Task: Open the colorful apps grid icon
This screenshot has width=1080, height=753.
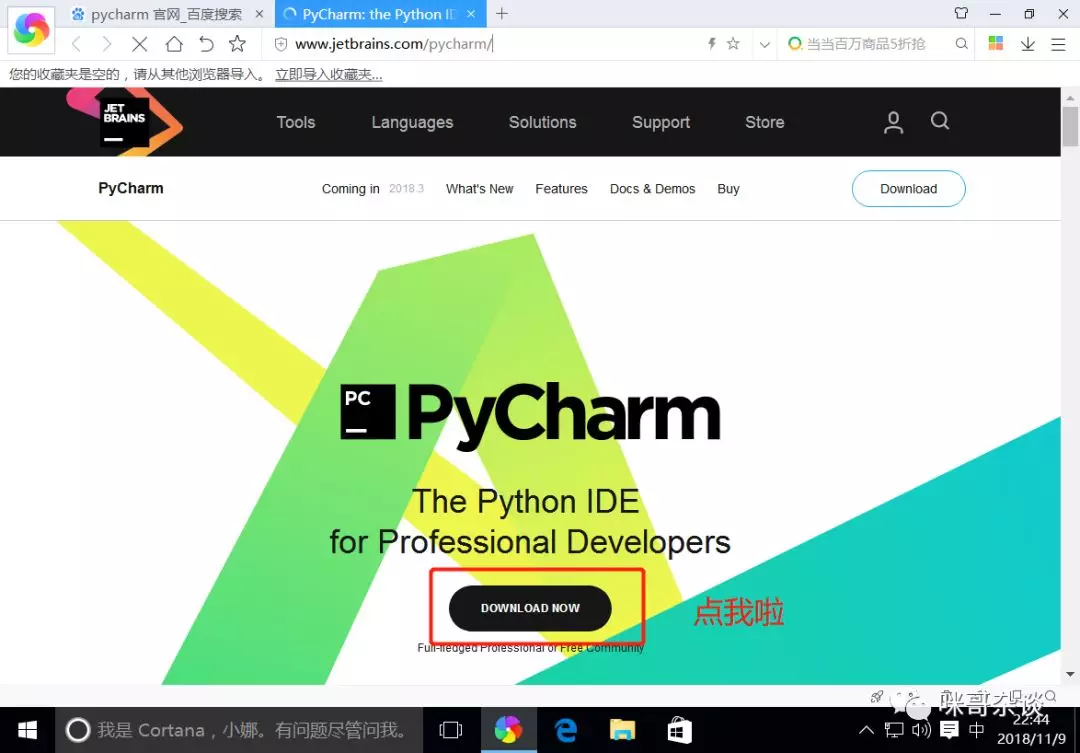Action: [x=995, y=43]
